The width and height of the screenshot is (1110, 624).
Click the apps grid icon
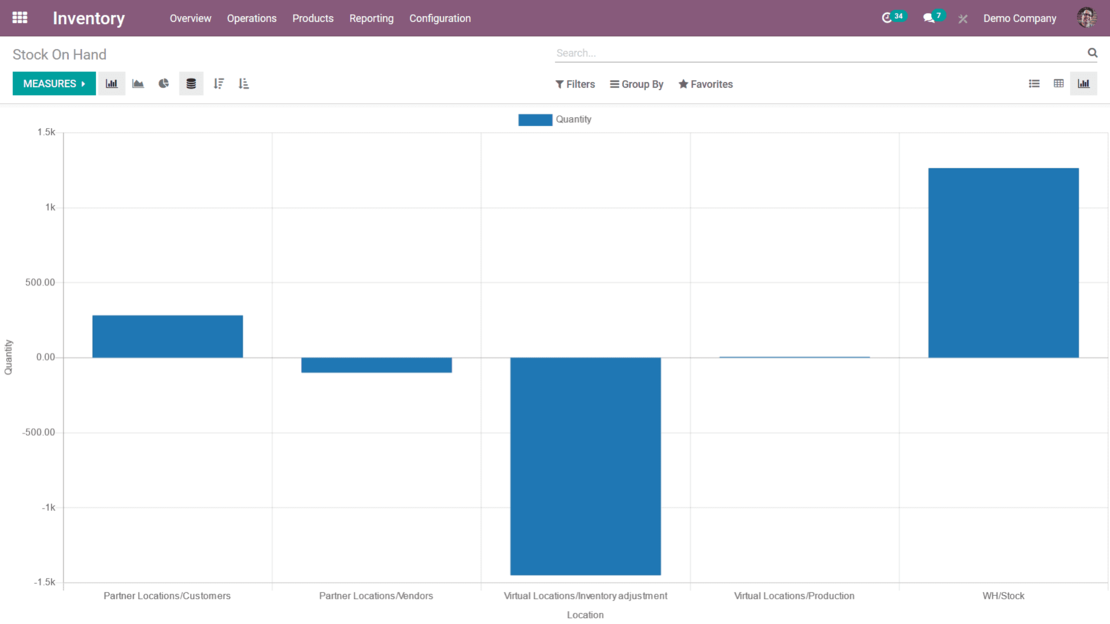(19, 17)
